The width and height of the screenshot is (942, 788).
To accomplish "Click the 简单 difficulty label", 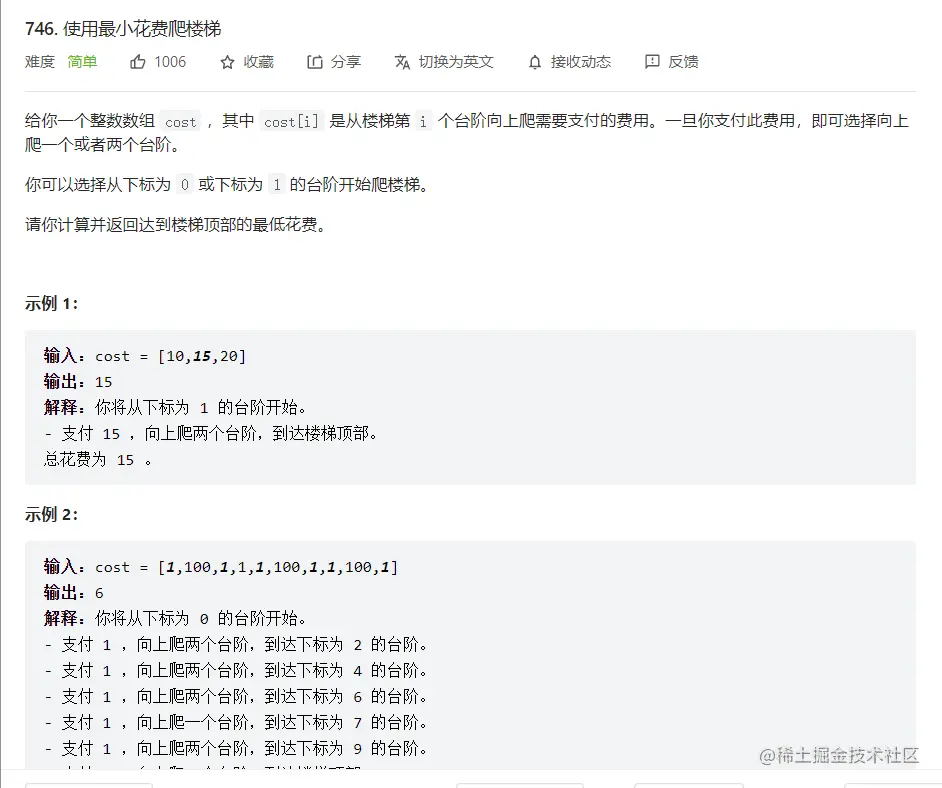I will 82,62.
